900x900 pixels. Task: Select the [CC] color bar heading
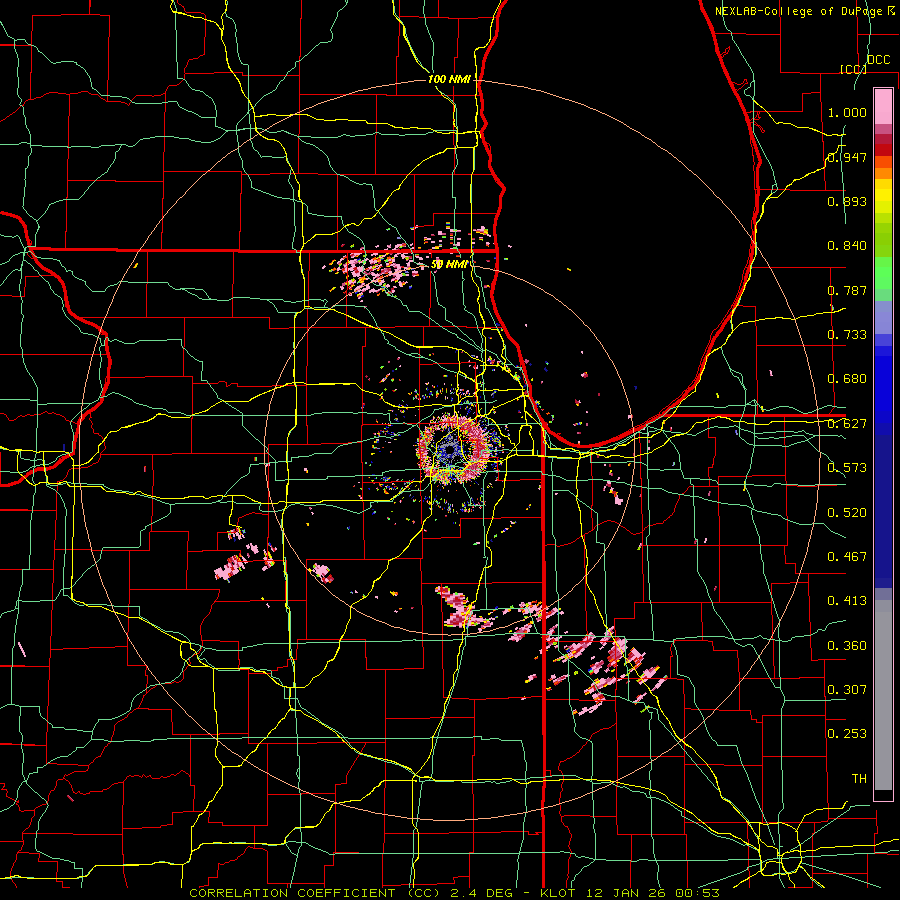tap(853, 69)
